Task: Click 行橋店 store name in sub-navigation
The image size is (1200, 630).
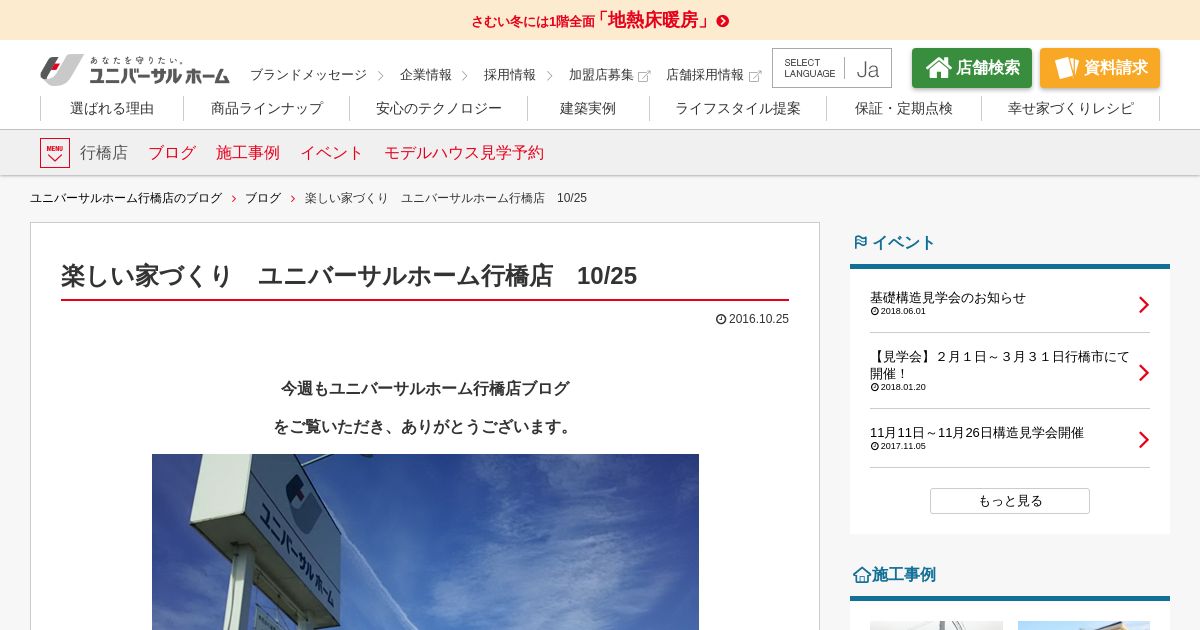Action: pyautogui.click(x=104, y=153)
